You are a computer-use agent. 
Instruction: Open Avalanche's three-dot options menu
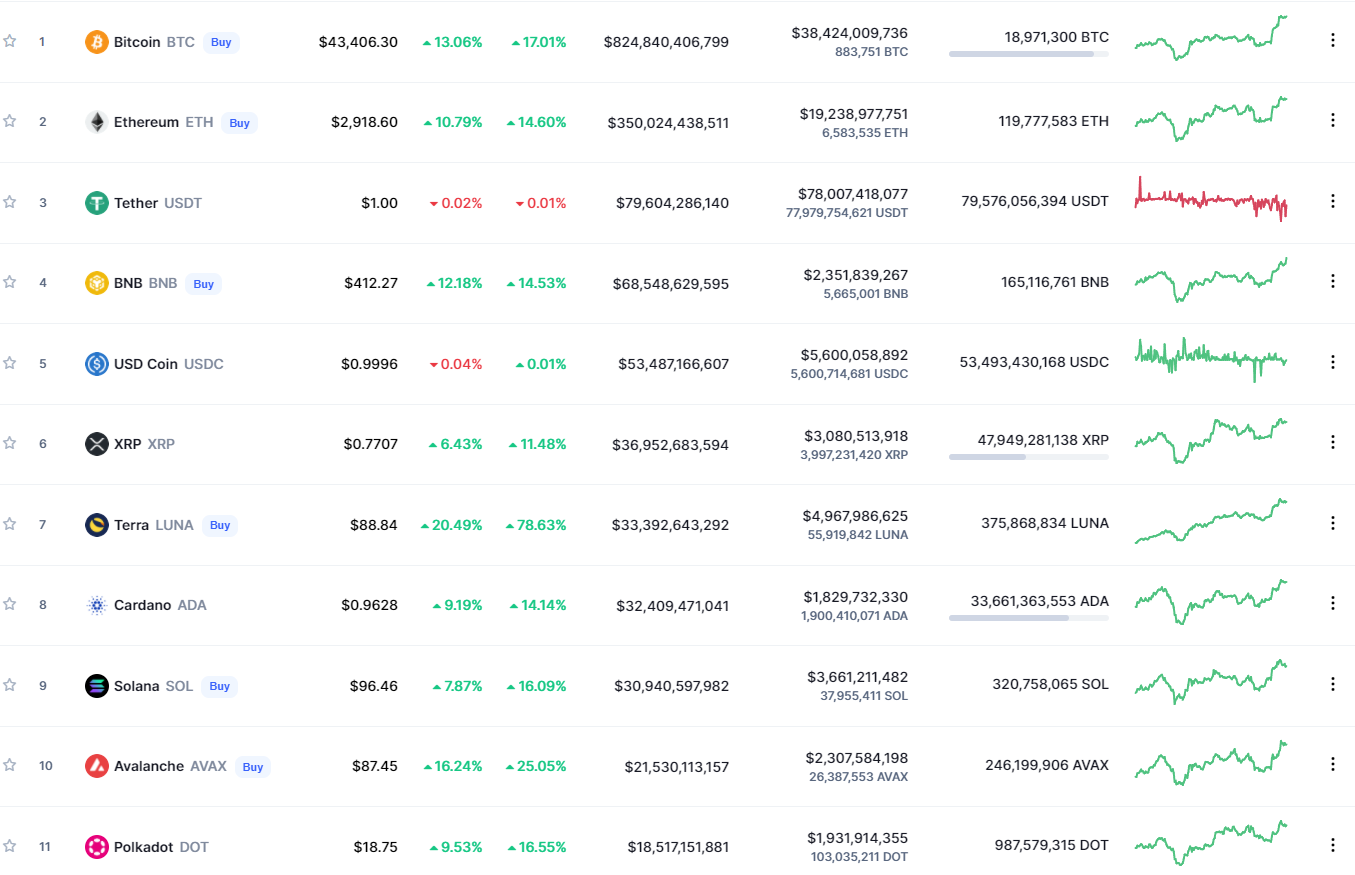pyautogui.click(x=1332, y=764)
